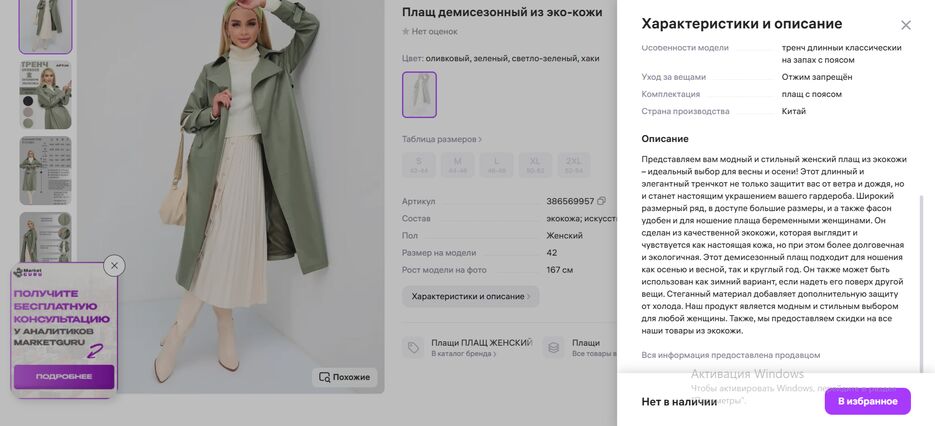The height and width of the screenshot is (426, 935).
Task: Click the MarketGuru logo in popup
Action: 27,273
